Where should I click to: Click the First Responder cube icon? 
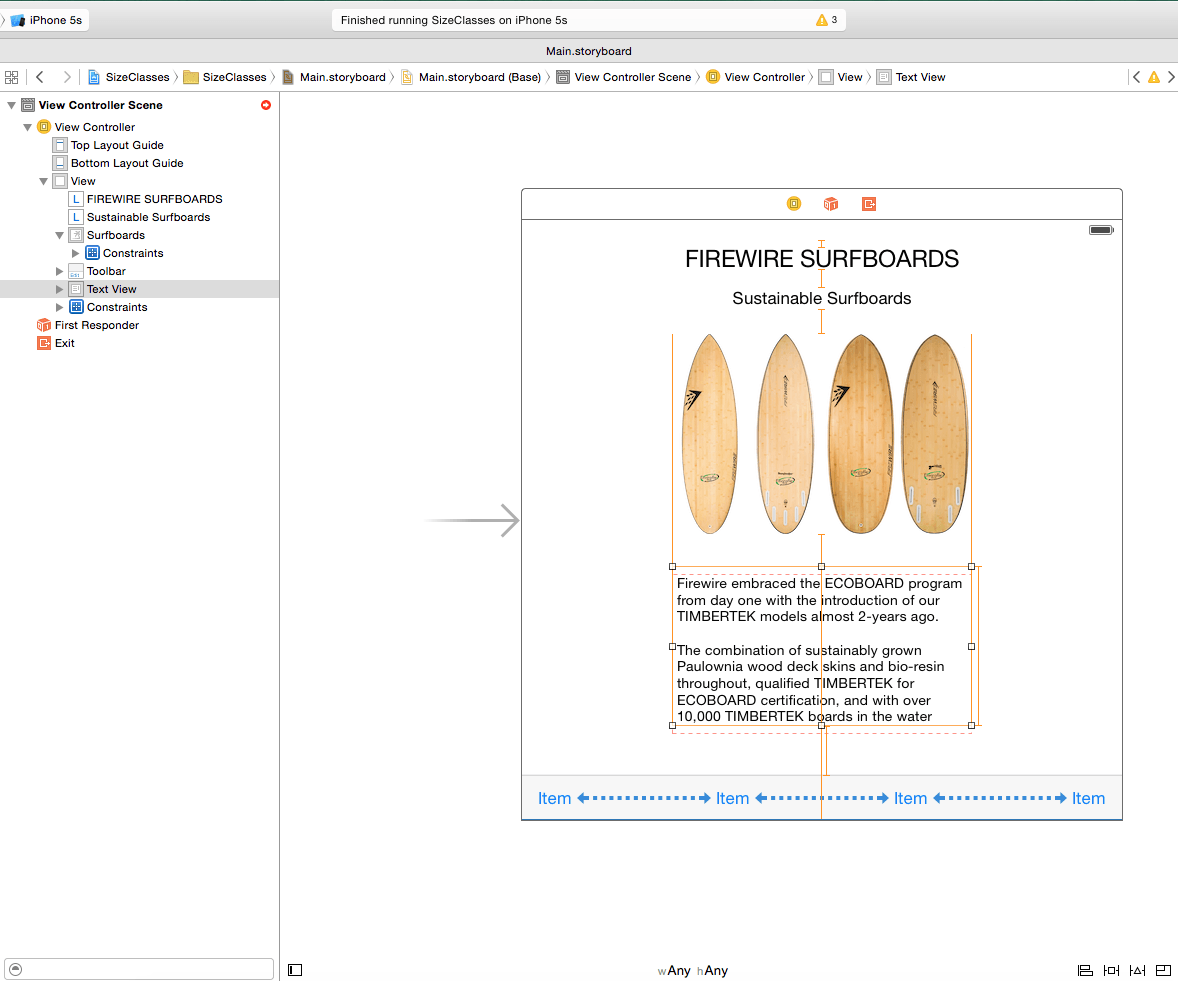tap(830, 203)
